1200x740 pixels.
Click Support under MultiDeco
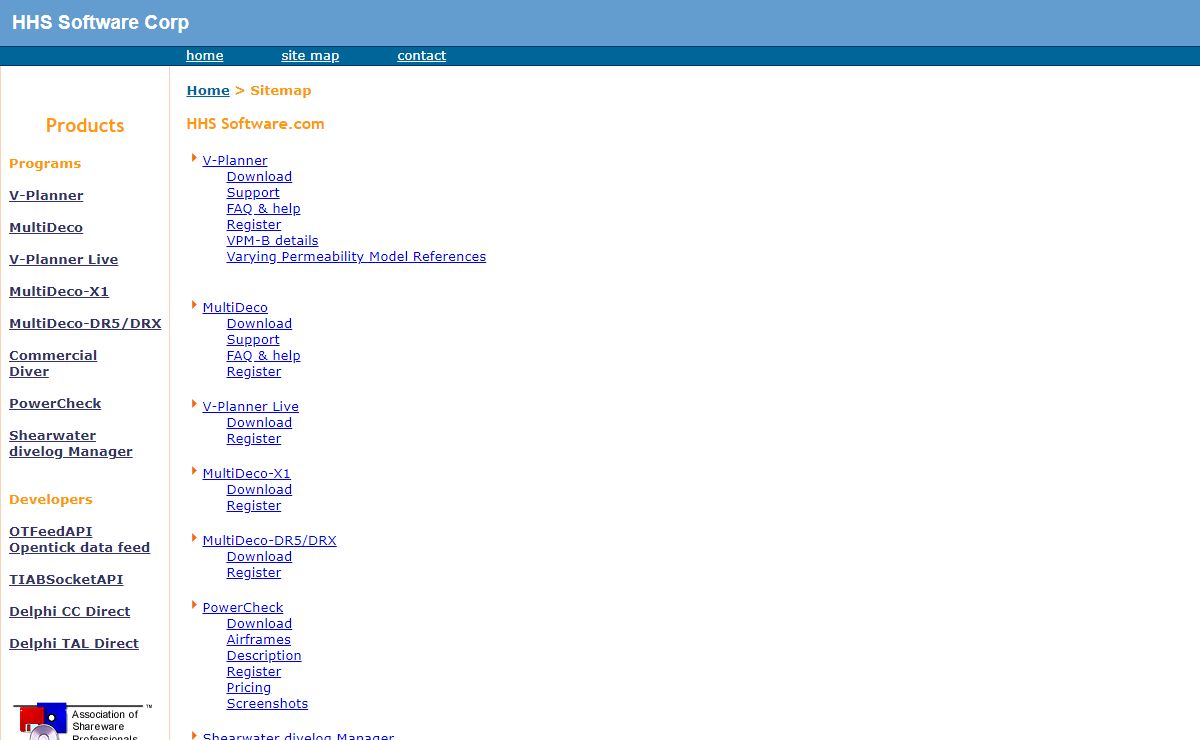click(253, 339)
